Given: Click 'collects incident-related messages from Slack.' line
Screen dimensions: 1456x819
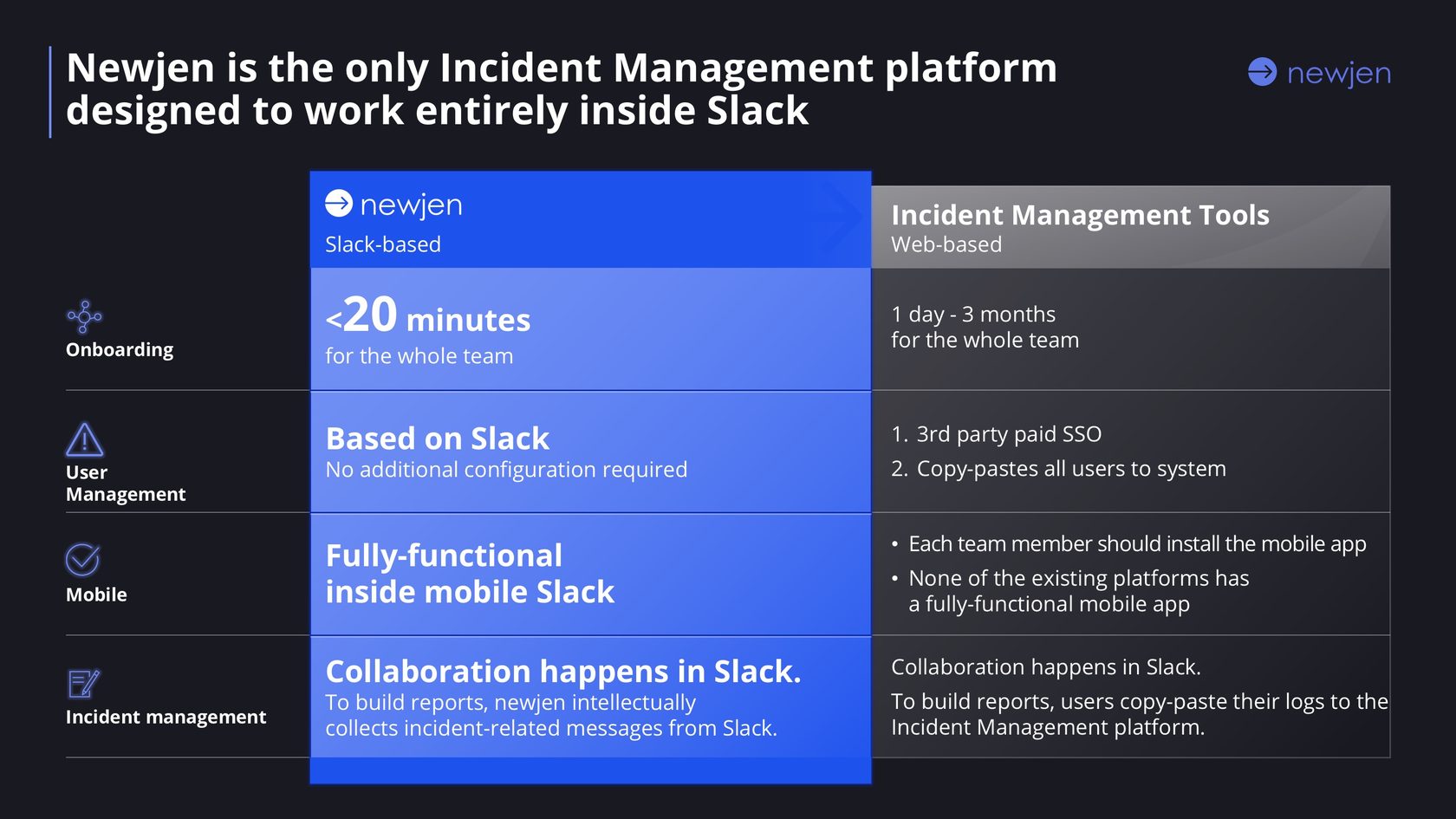Looking at the screenshot, I should click(551, 729).
